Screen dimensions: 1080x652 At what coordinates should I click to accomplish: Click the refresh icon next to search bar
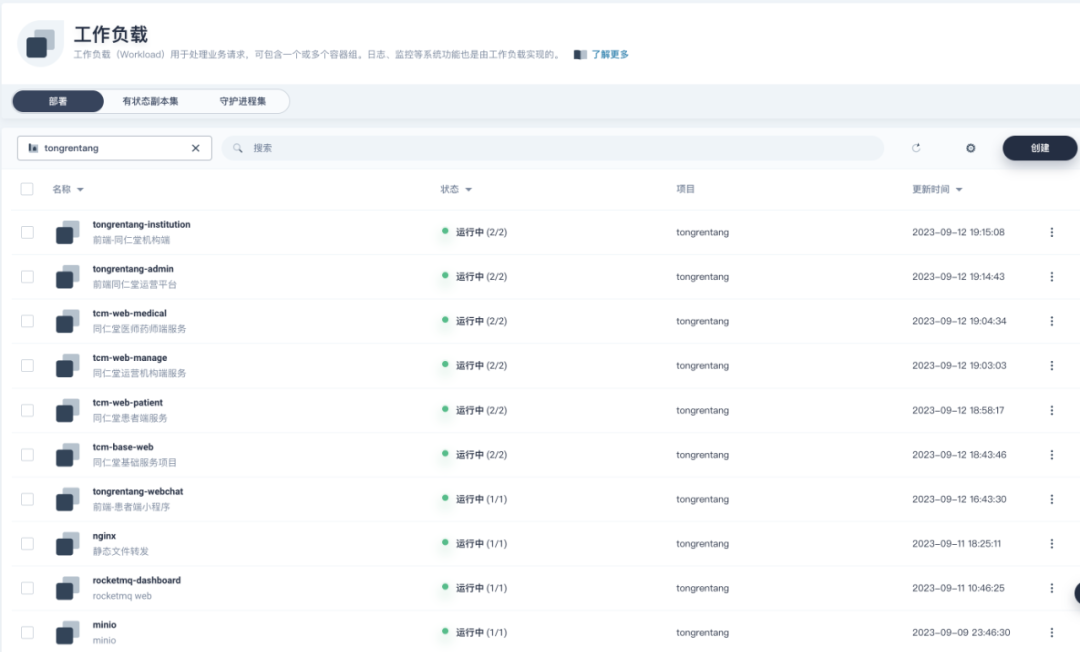click(x=915, y=148)
